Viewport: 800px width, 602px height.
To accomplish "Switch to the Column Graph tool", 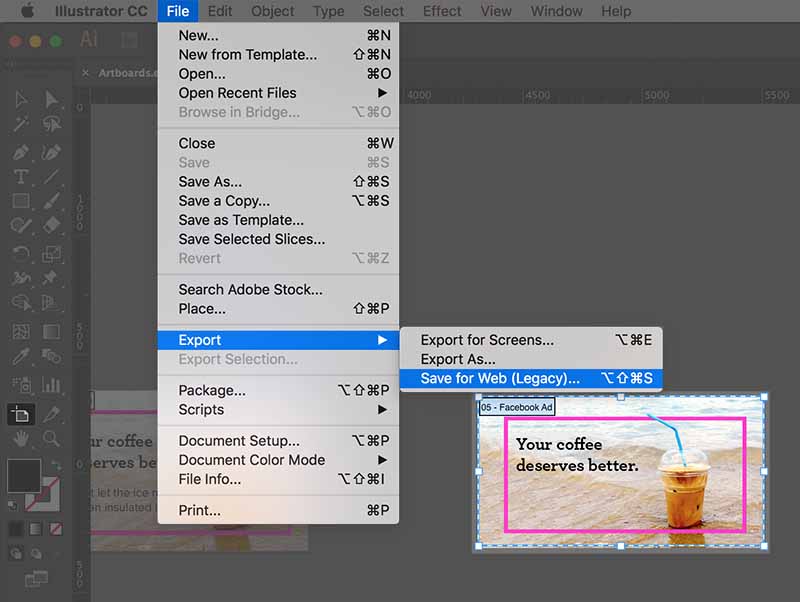I will 52,383.
